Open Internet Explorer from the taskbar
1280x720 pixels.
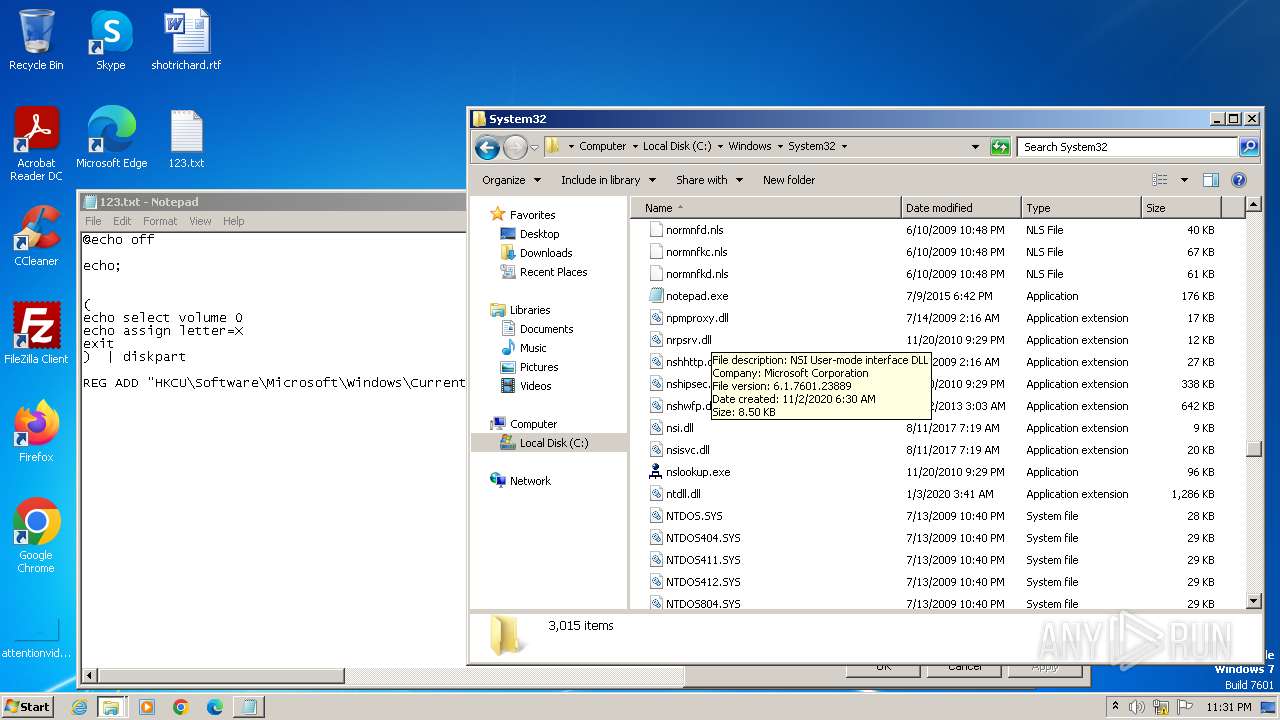[x=80, y=707]
